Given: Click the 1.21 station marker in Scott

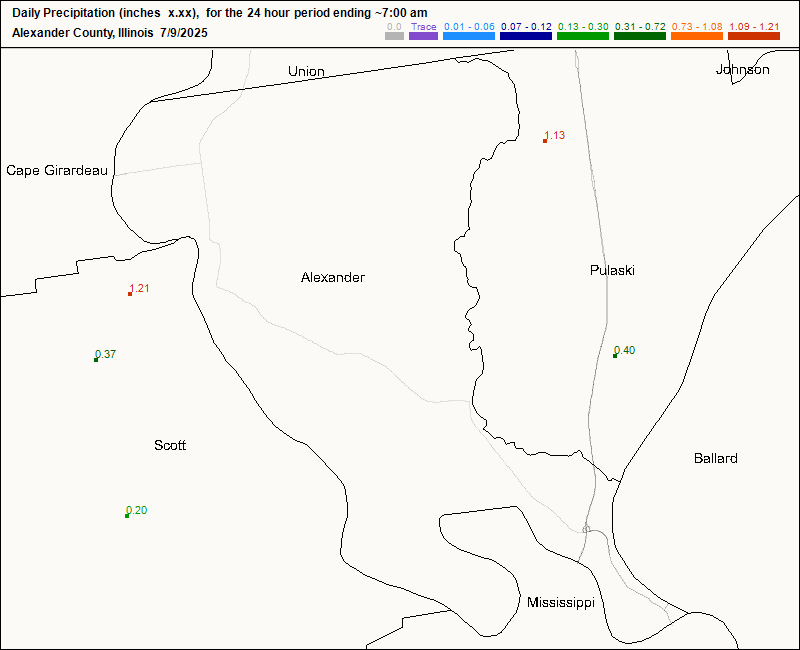Looking at the screenshot, I should (x=130, y=294).
